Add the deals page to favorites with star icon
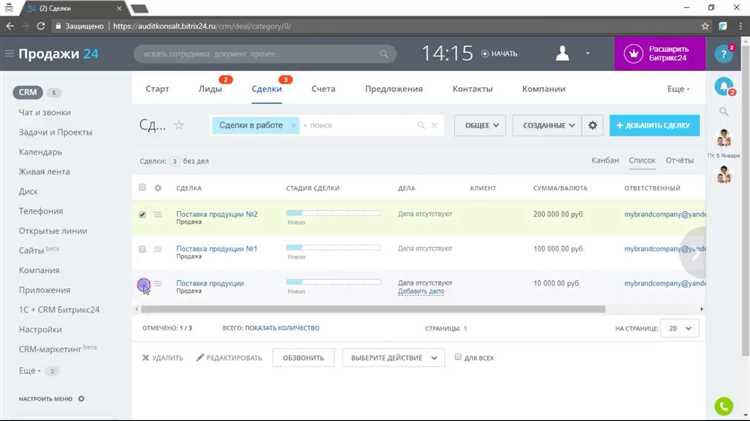 [x=179, y=125]
